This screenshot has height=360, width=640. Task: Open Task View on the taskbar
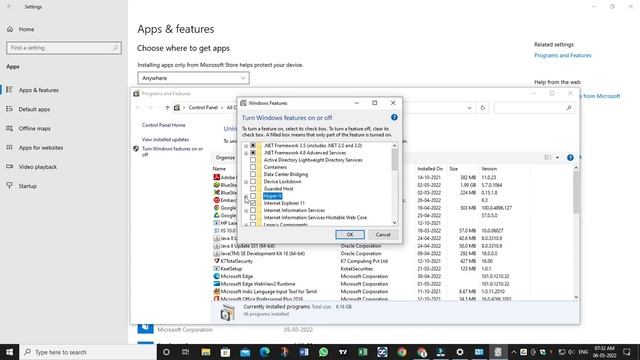point(185,352)
